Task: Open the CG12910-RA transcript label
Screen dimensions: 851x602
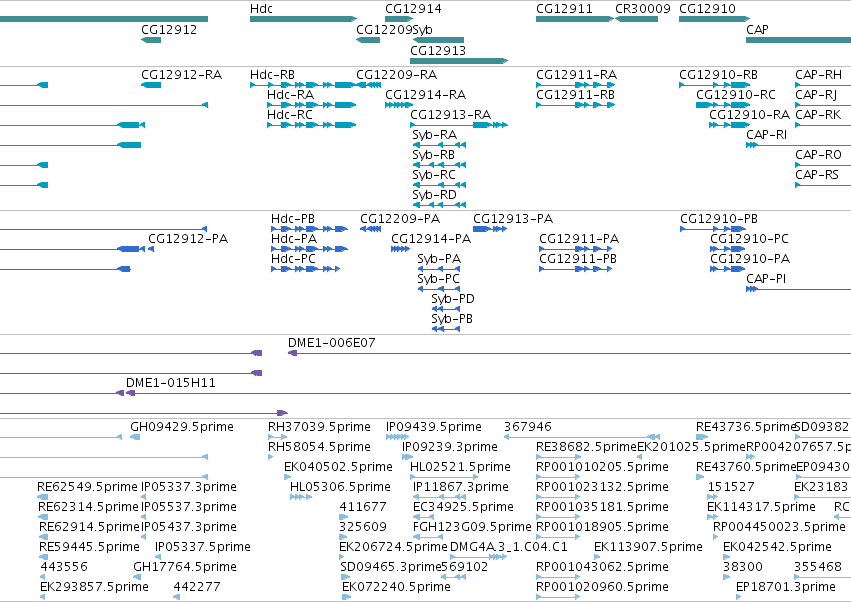Action: [x=749, y=115]
